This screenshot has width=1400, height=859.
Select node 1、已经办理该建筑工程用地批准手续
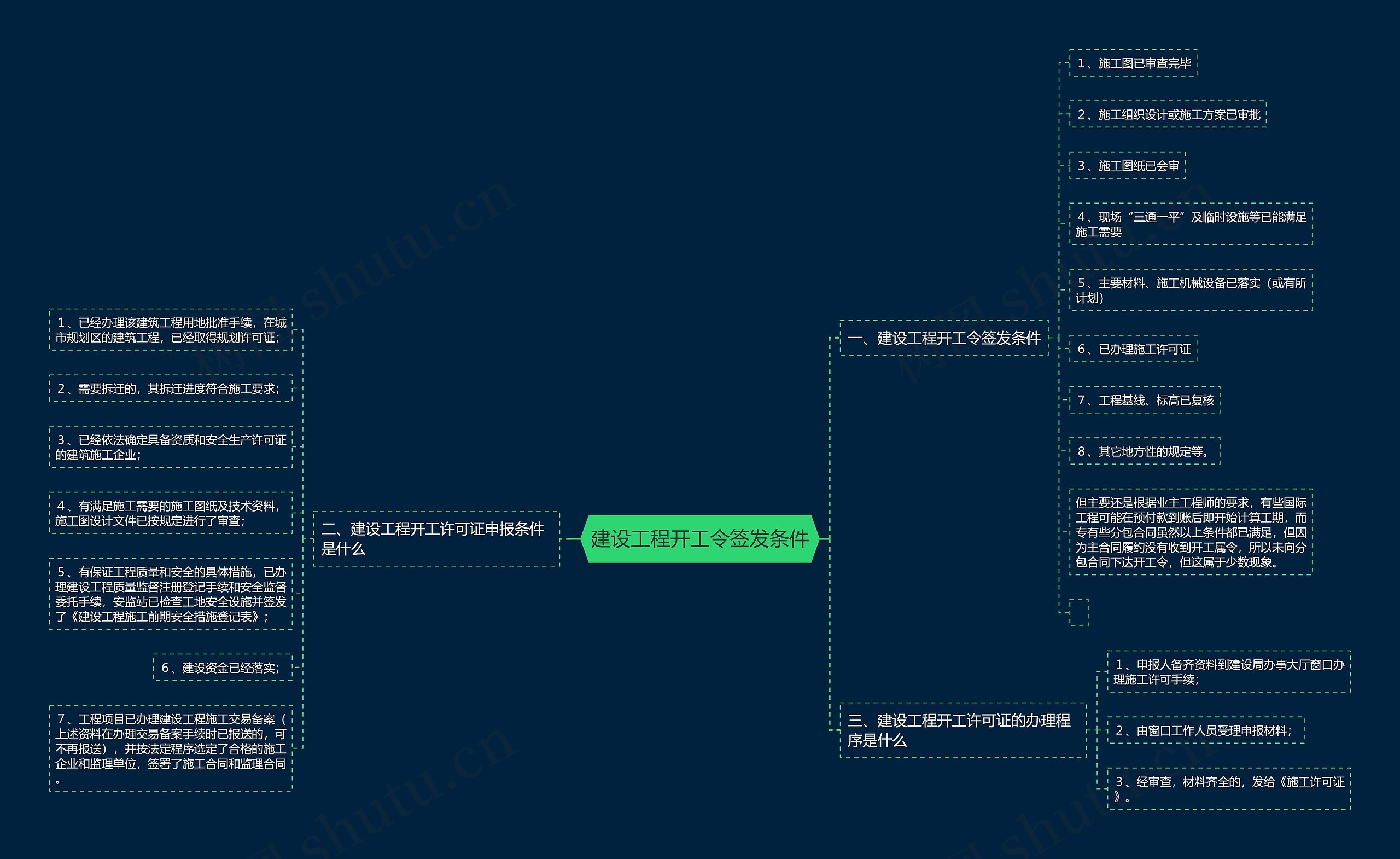(171, 330)
